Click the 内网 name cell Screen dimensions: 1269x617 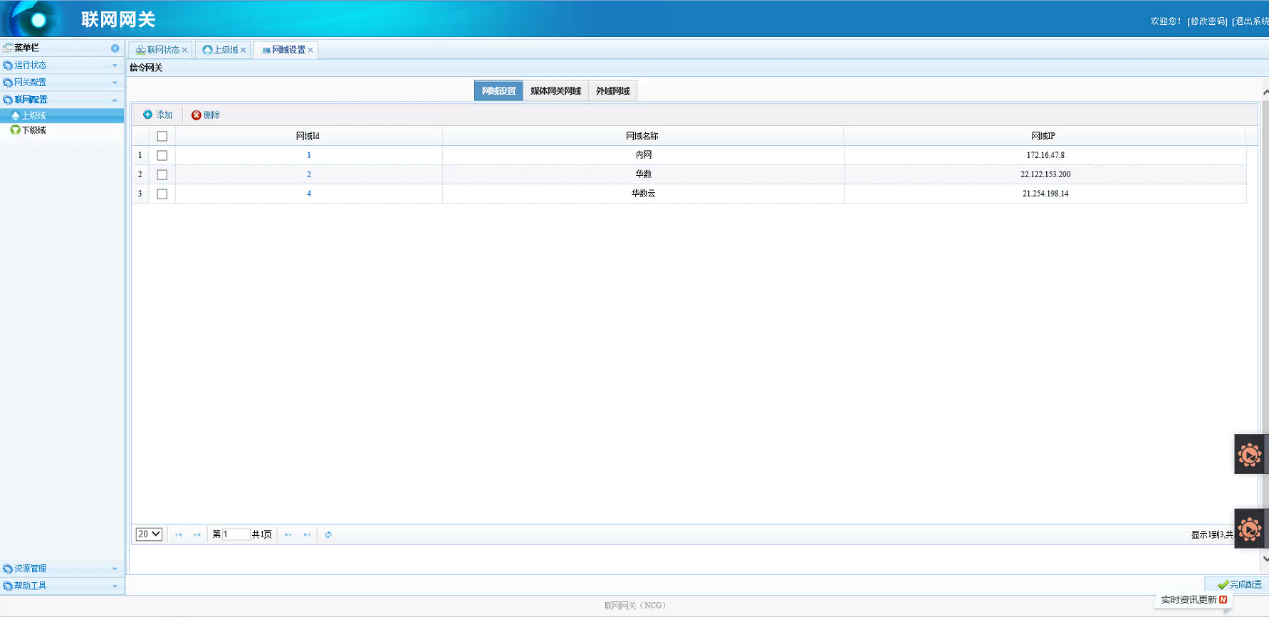pos(643,155)
